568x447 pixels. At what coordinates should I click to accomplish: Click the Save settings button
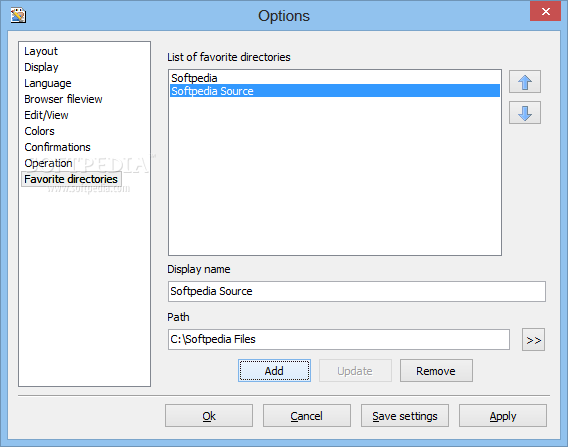(x=405, y=416)
